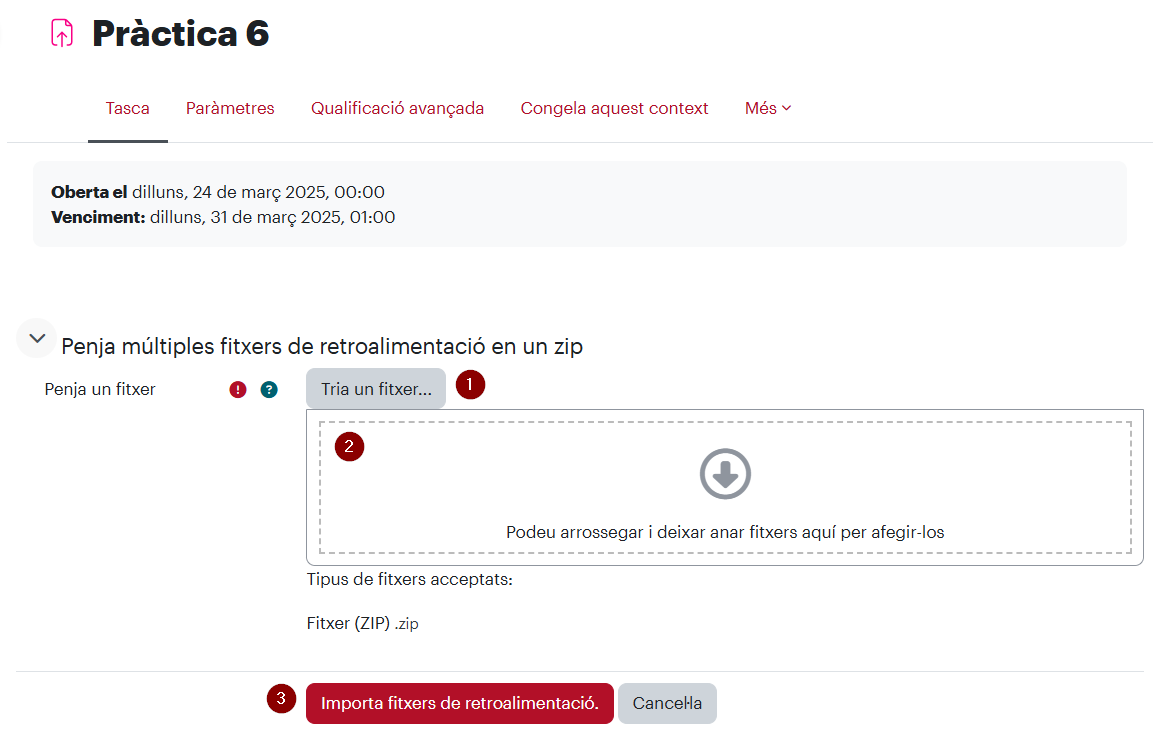The height and width of the screenshot is (731, 1172).
Task: Click the Venciment date line
Action: point(223,218)
